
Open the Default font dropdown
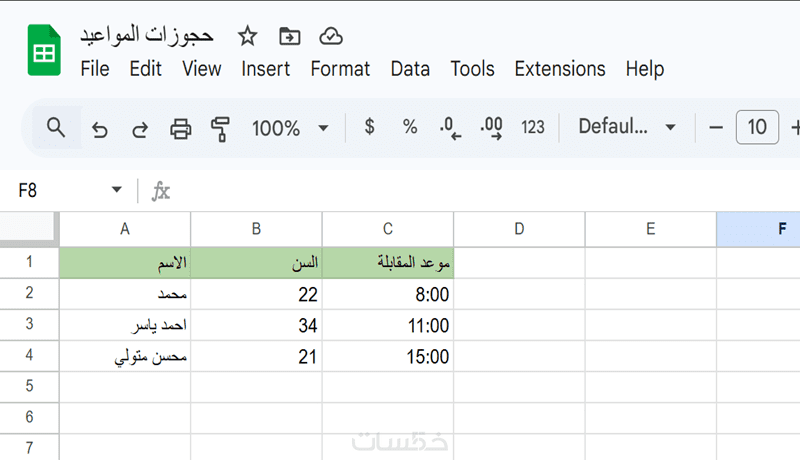627,127
